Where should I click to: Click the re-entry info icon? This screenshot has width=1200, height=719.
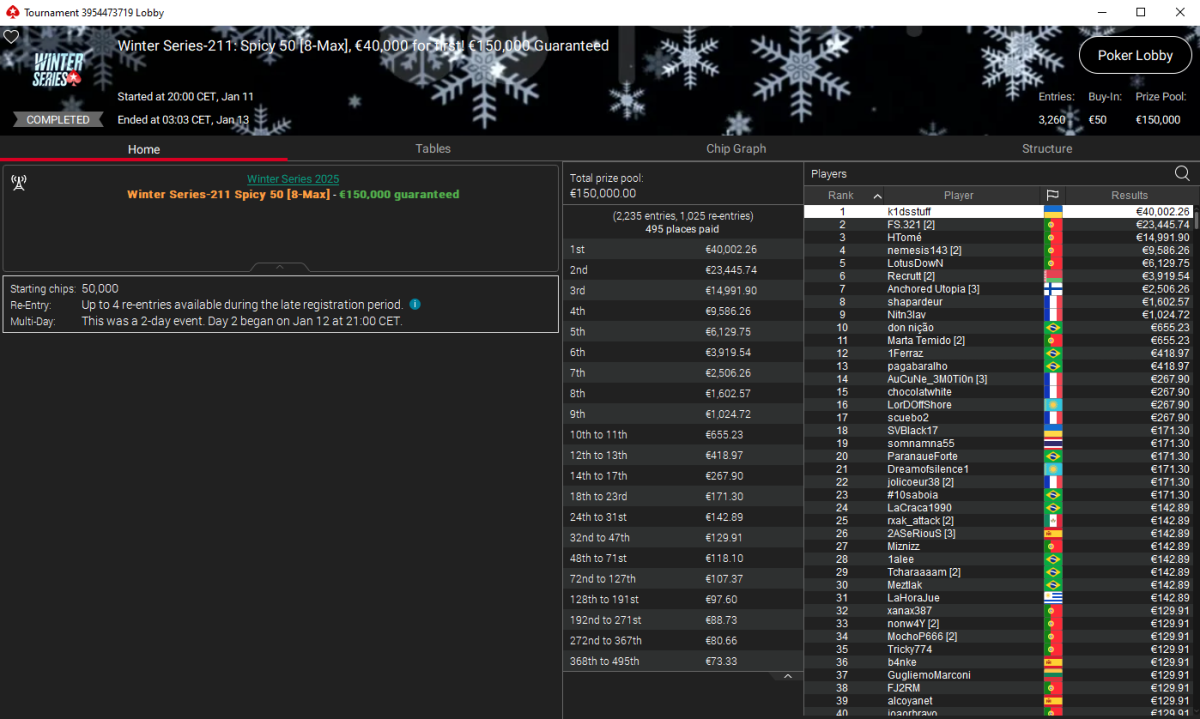[x=415, y=305]
